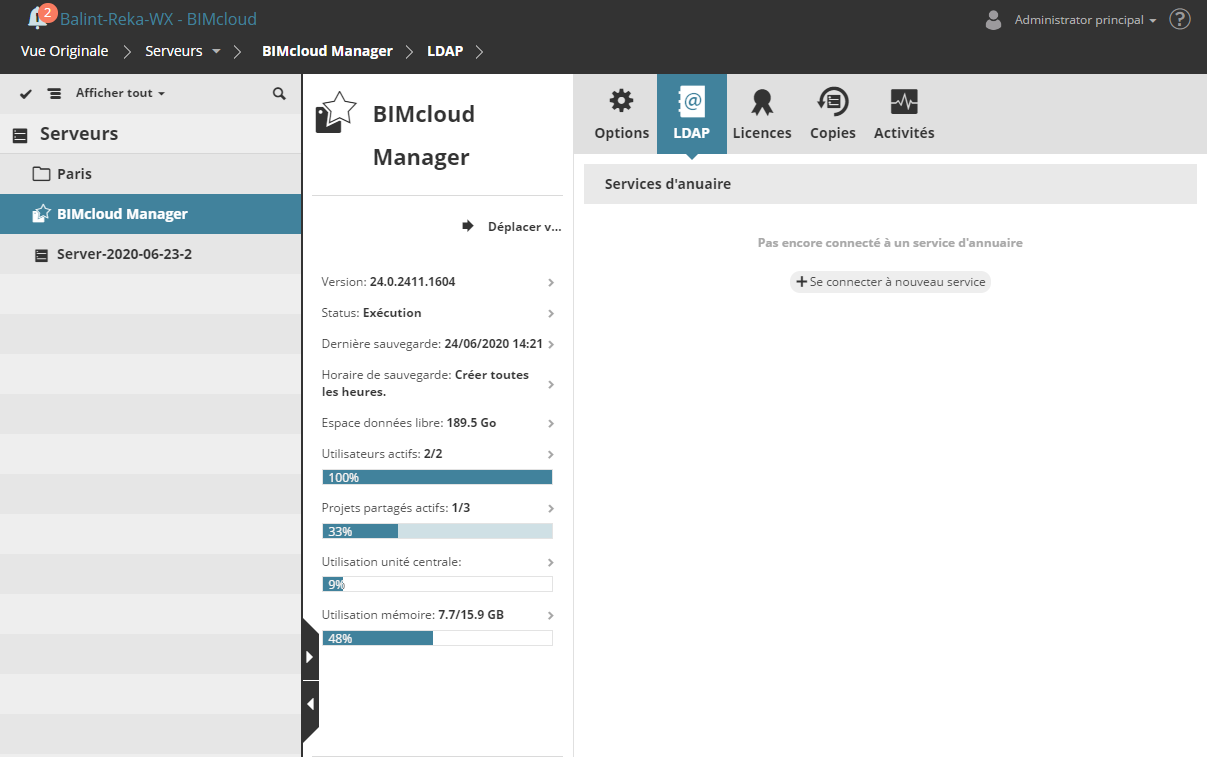
Task: Expand the Espace données libre row chevron
Action: pyautogui.click(x=551, y=424)
